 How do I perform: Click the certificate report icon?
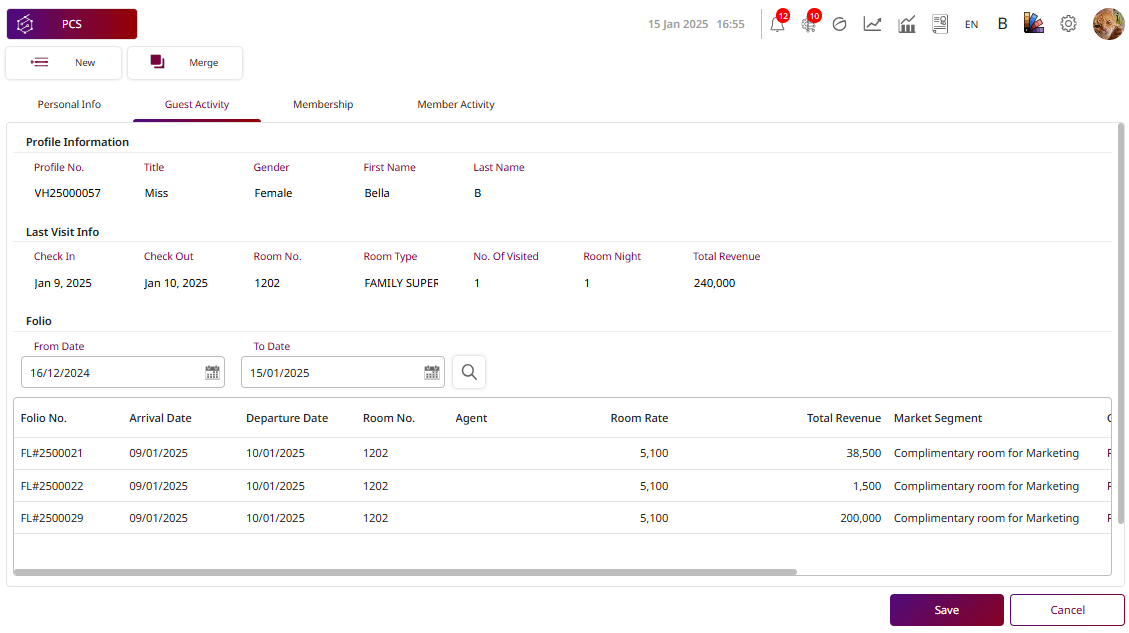(x=940, y=24)
